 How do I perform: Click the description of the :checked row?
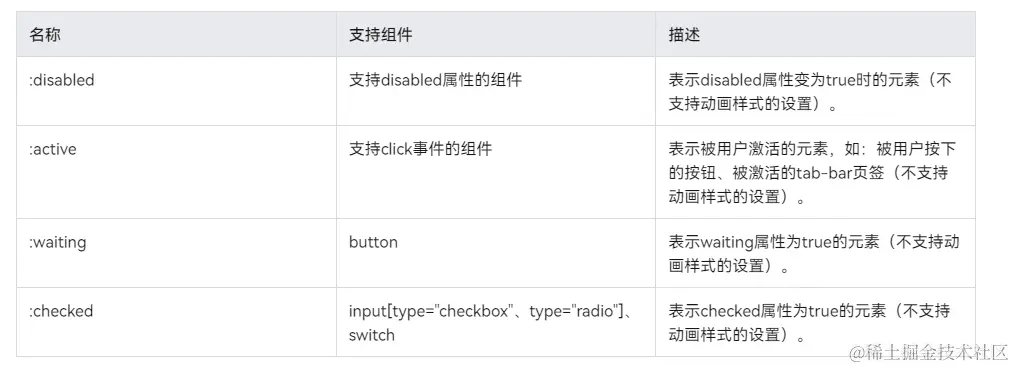(x=809, y=323)
